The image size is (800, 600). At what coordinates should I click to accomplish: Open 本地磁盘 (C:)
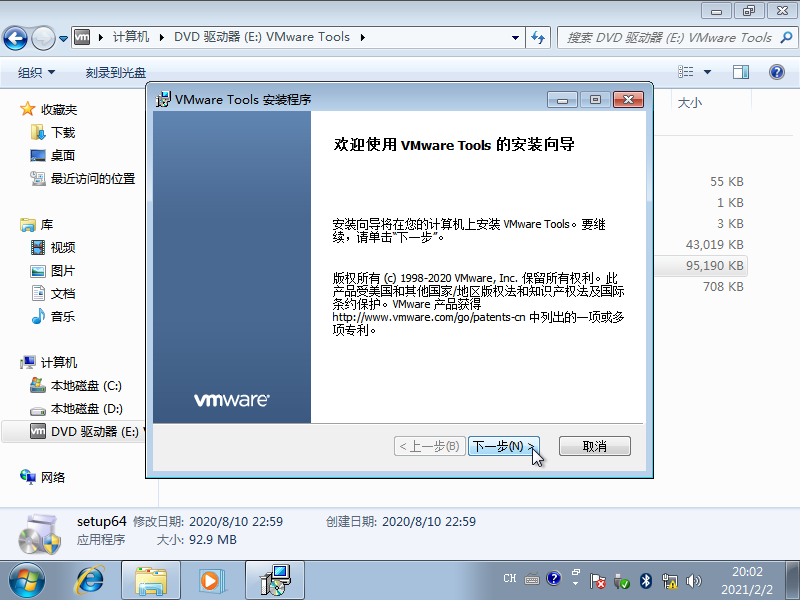click(77, 386)
